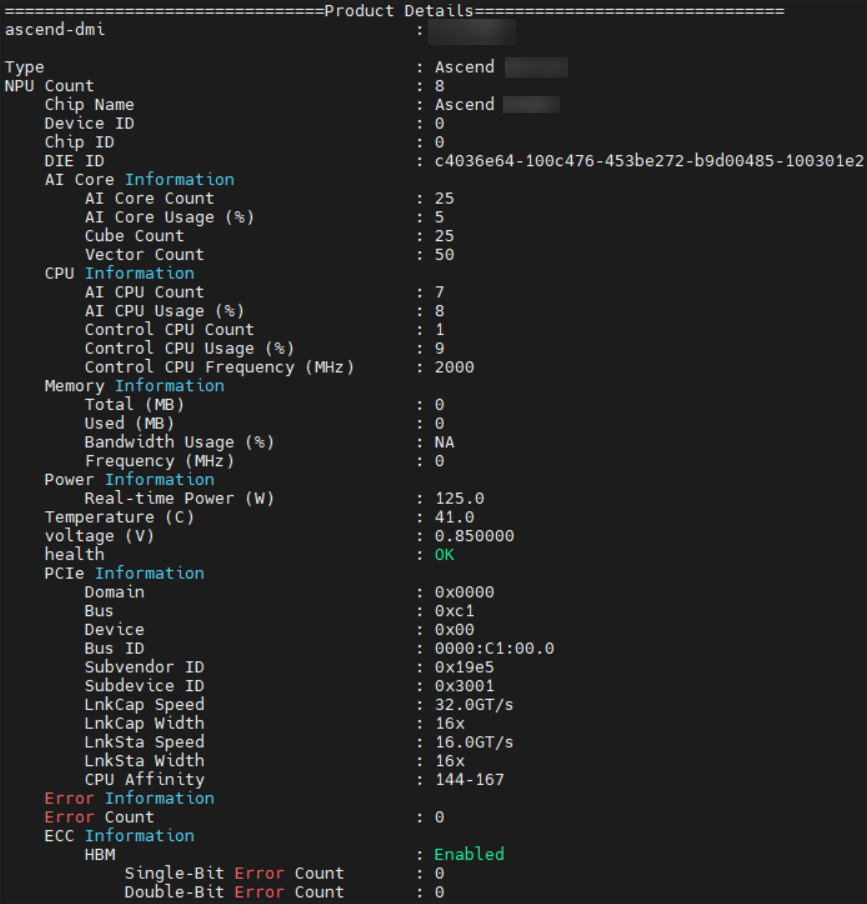Select the "Control CPU Frequency (MHz)" label

pos(220,367)
